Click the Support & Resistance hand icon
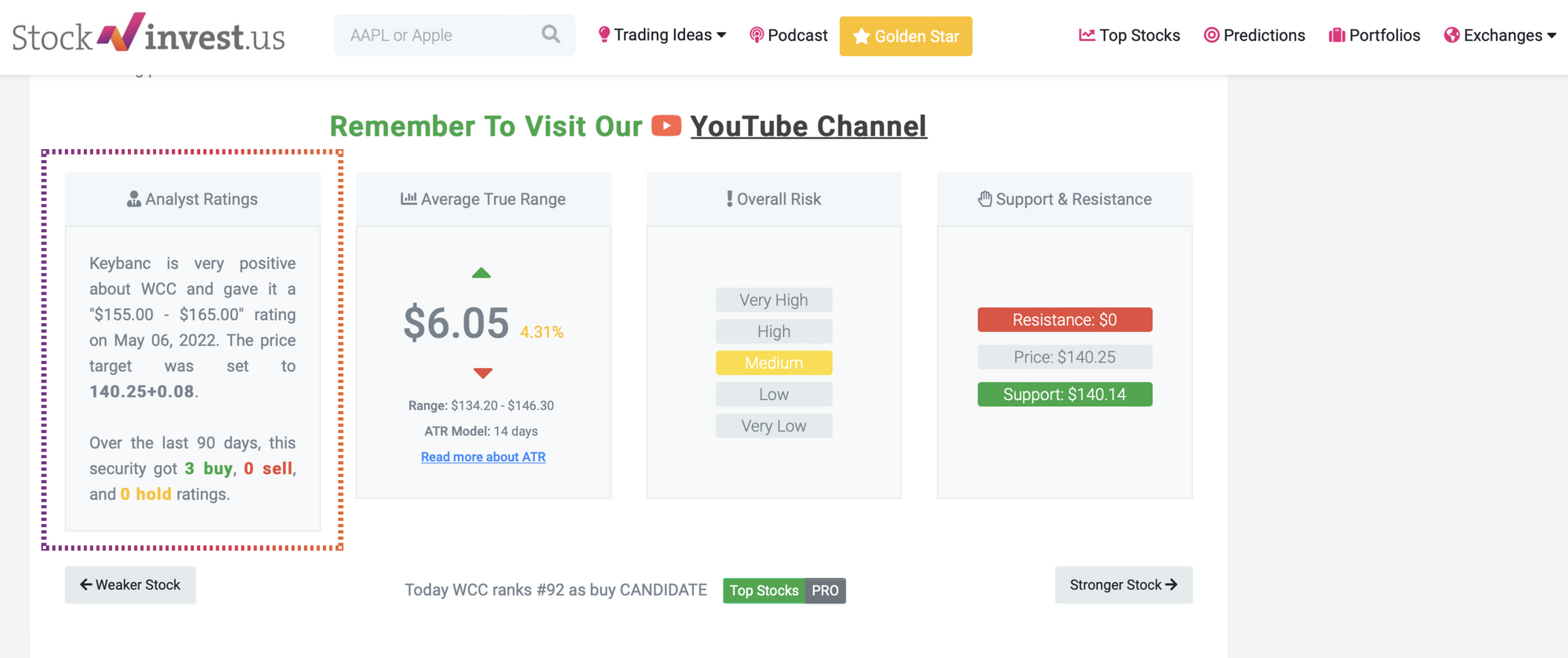The height and width of the screenshot is (658, 1568). 985,199
